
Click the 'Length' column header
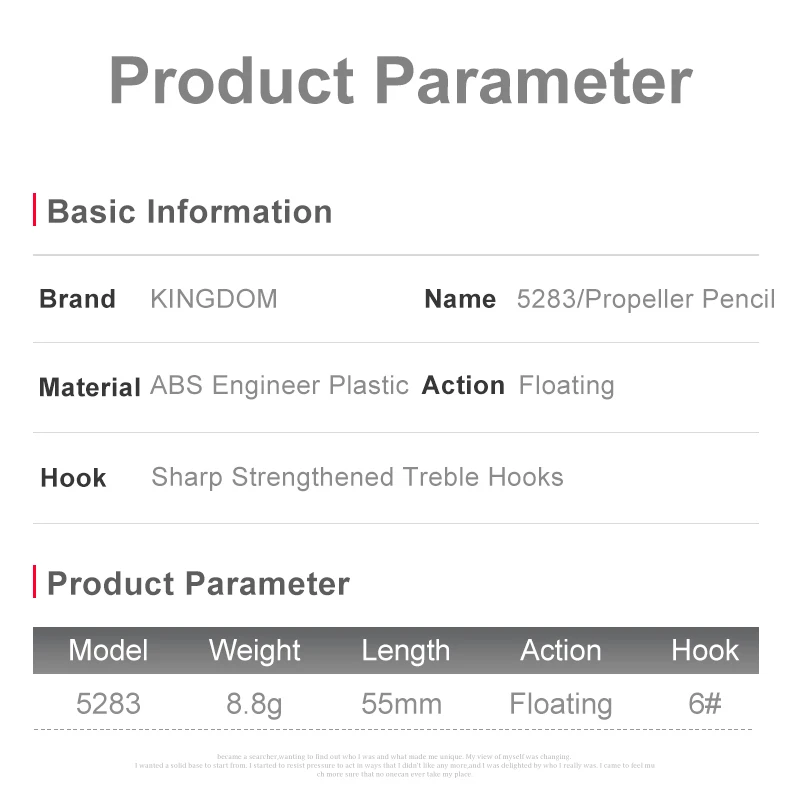406,652
